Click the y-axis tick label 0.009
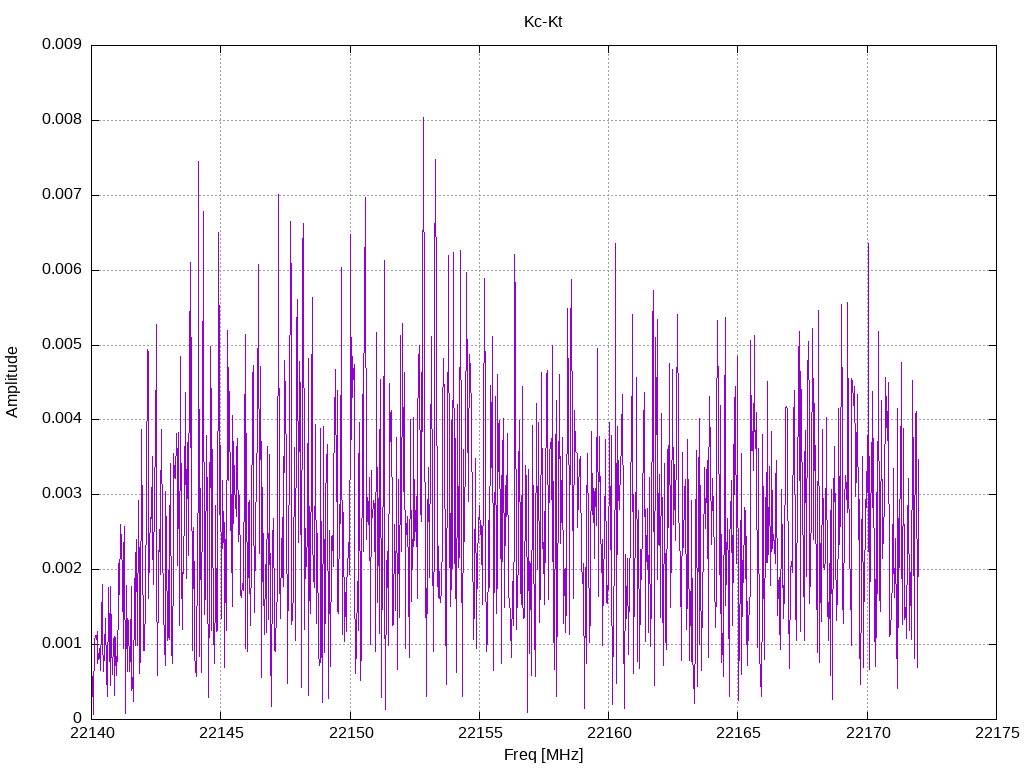Image resolution: width=1024 pixels, height=768 pixels. [62, 44]
